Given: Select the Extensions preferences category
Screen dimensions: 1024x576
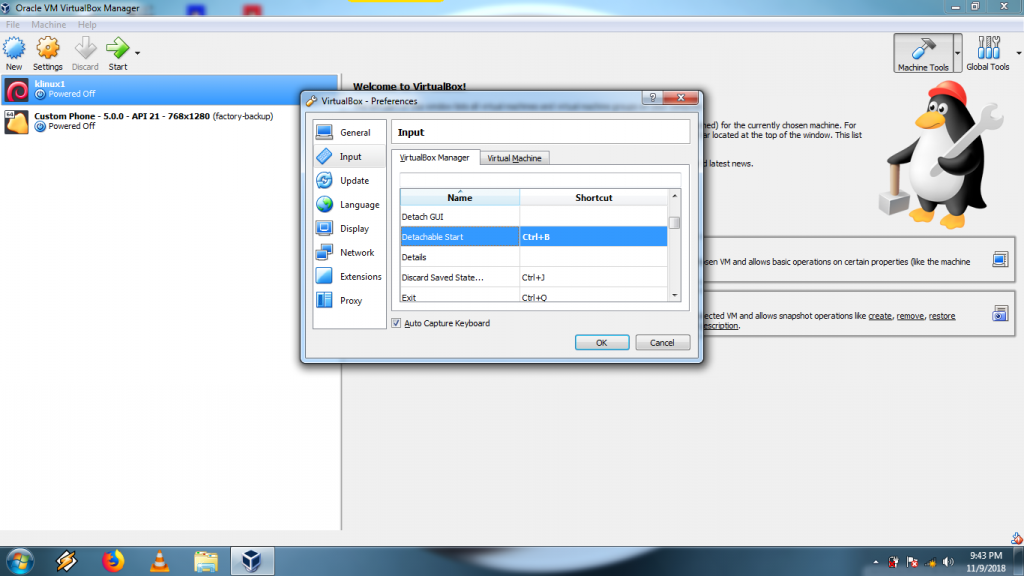Looking at the screenshot, I should [349, 277].
